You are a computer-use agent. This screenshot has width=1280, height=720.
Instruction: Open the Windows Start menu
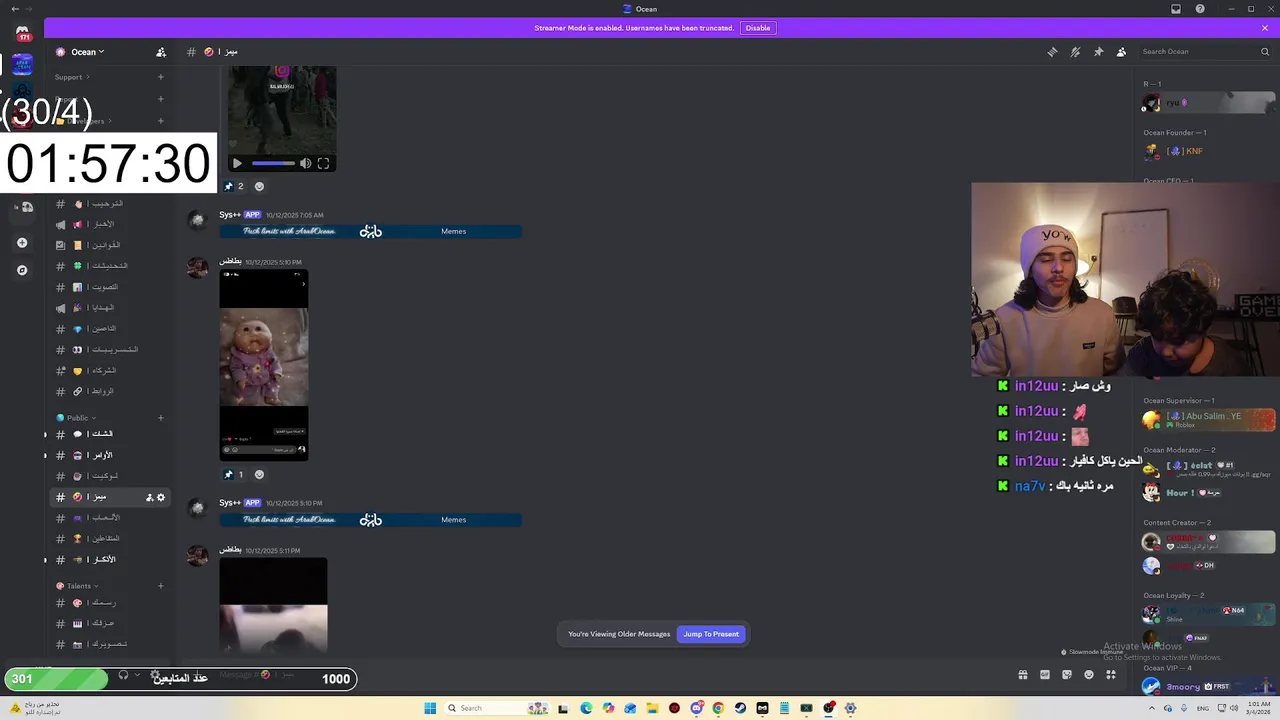tap(430, 708)
